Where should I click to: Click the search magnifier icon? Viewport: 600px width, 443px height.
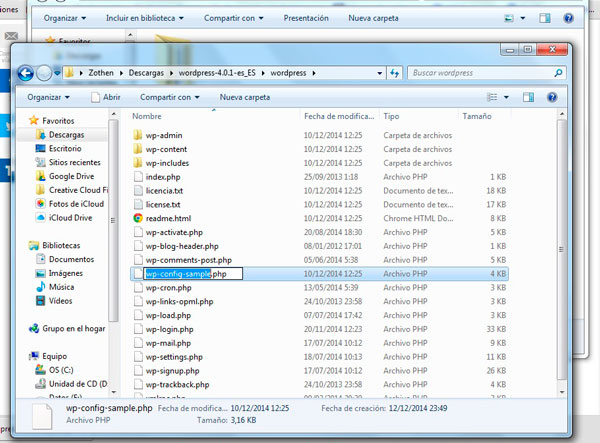click(558, 73)
